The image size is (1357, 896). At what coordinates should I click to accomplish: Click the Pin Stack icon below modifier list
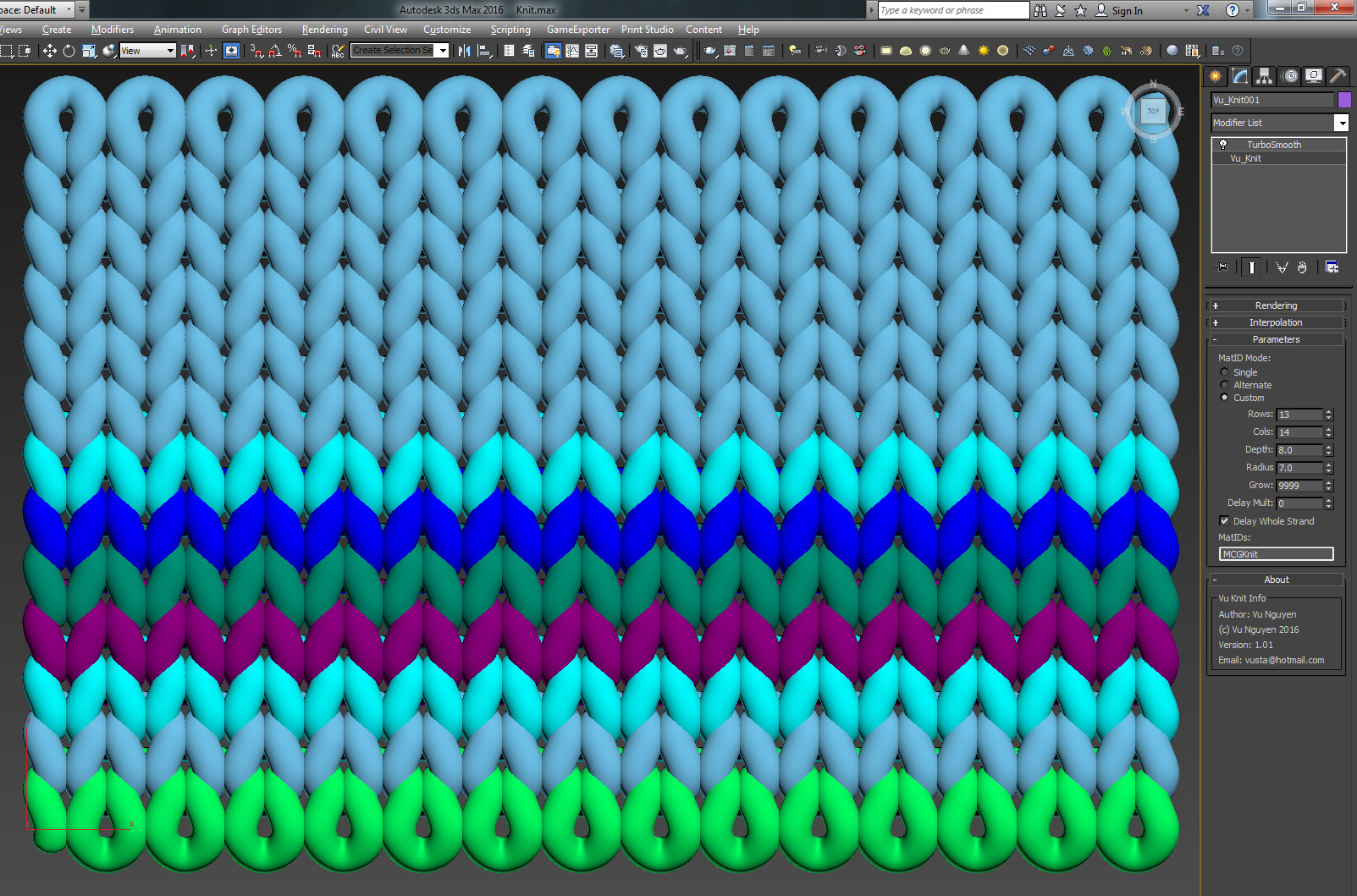(x=1221, y=267)
